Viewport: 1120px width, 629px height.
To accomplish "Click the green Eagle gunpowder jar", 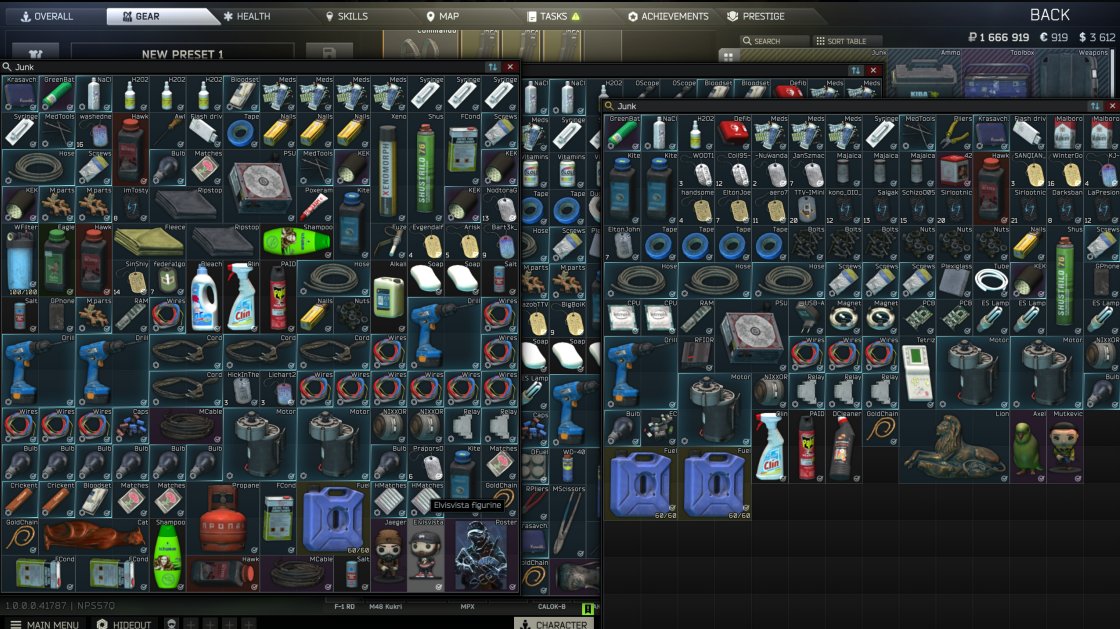I will pyautogui.click(x=57, y=260).
